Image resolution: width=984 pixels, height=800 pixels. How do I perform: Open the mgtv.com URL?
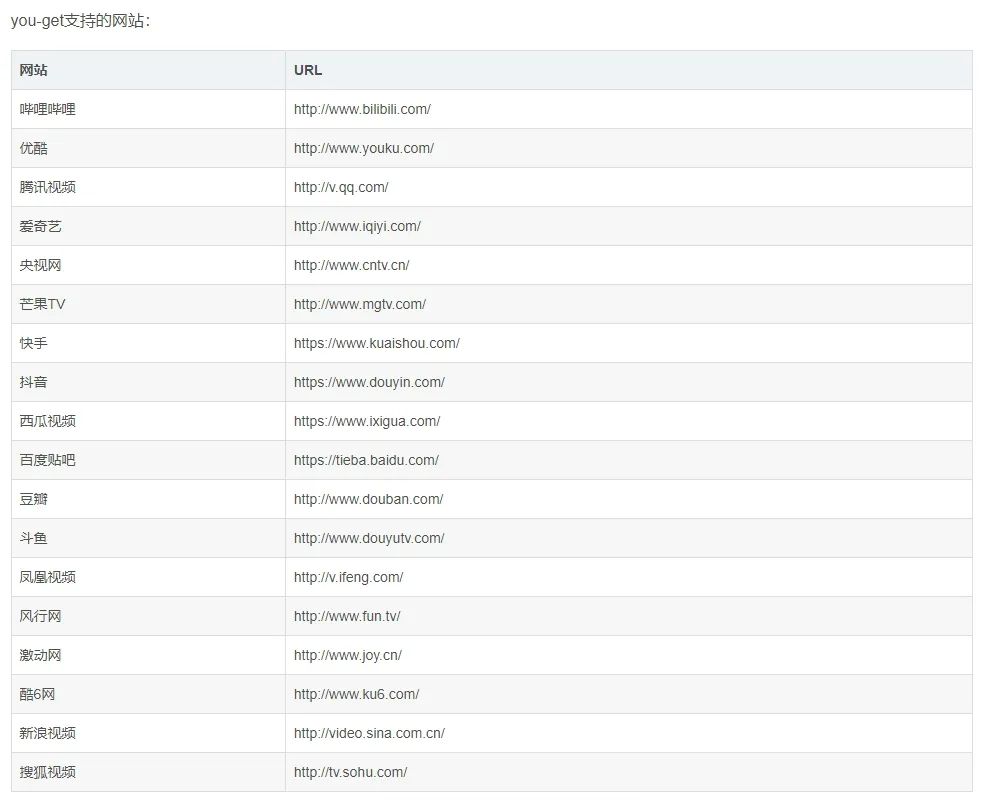(359, 304)
